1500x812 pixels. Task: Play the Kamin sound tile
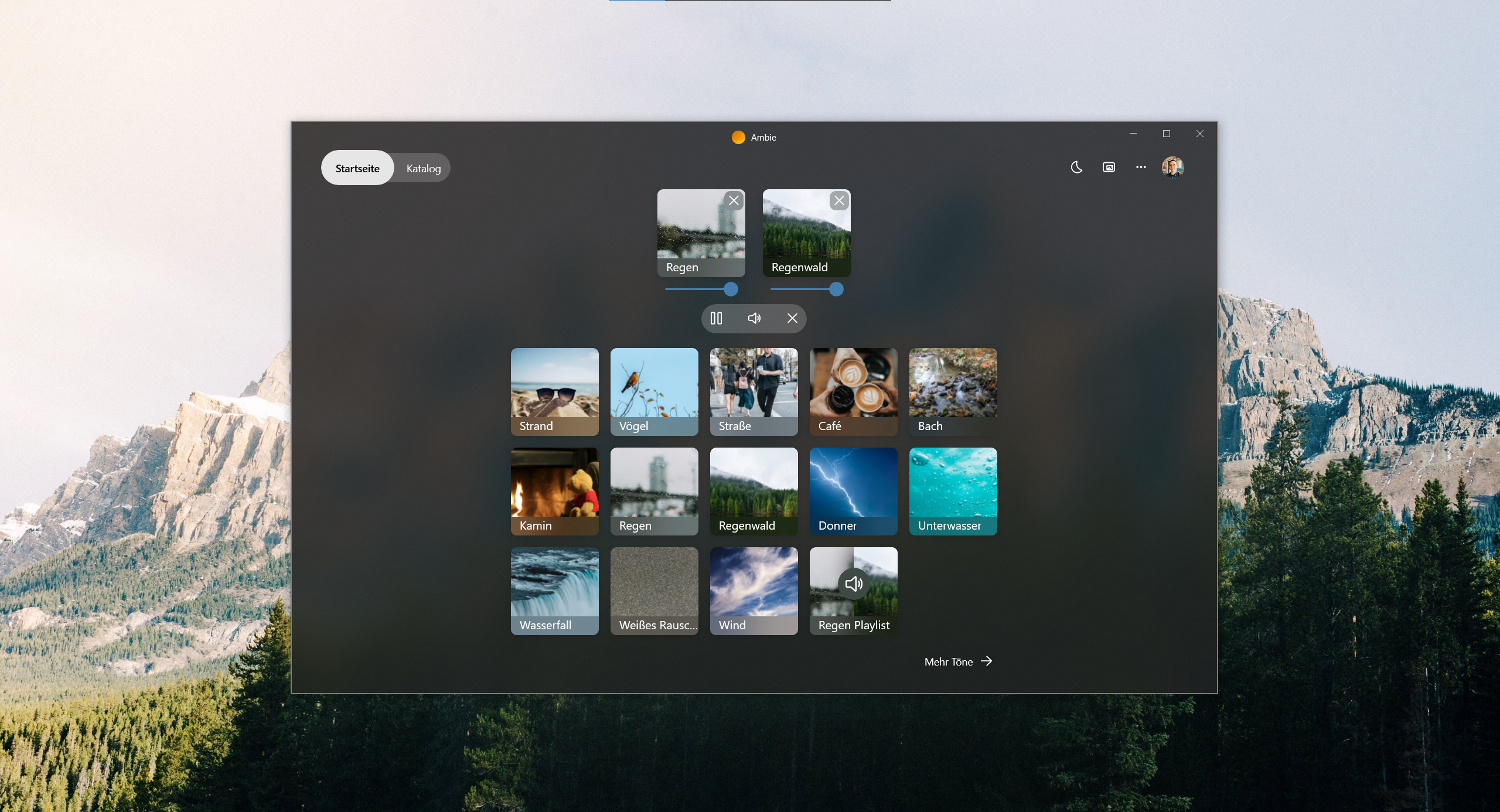tap(555, 492)
